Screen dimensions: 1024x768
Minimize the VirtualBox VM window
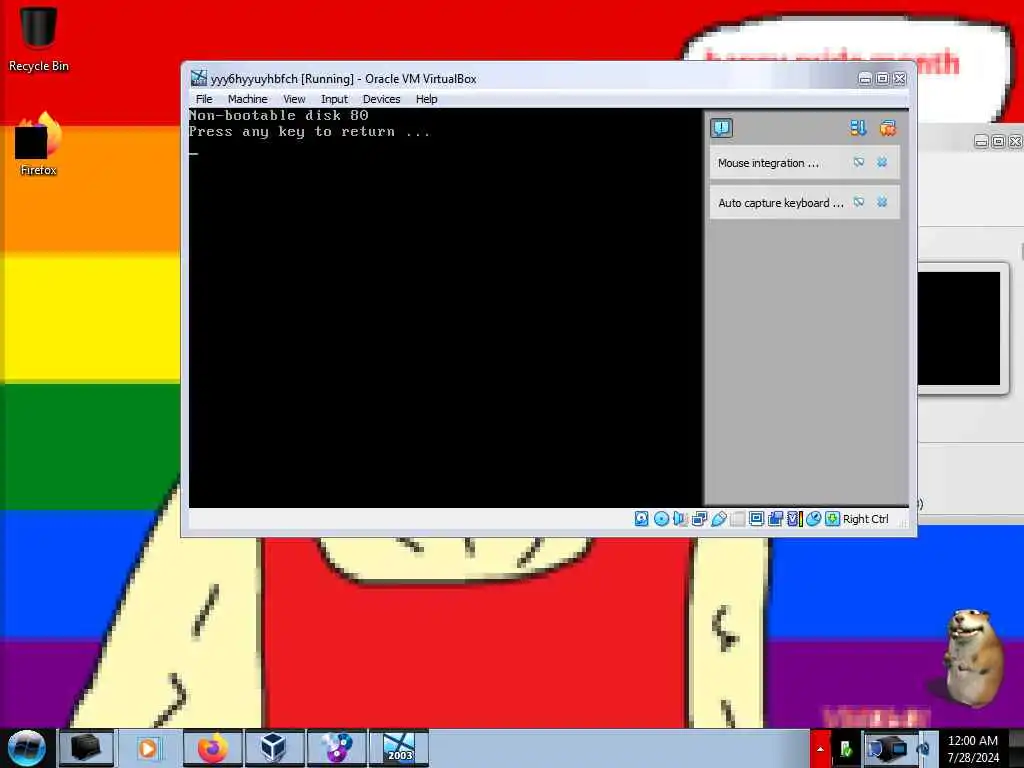tap(865, 78)
